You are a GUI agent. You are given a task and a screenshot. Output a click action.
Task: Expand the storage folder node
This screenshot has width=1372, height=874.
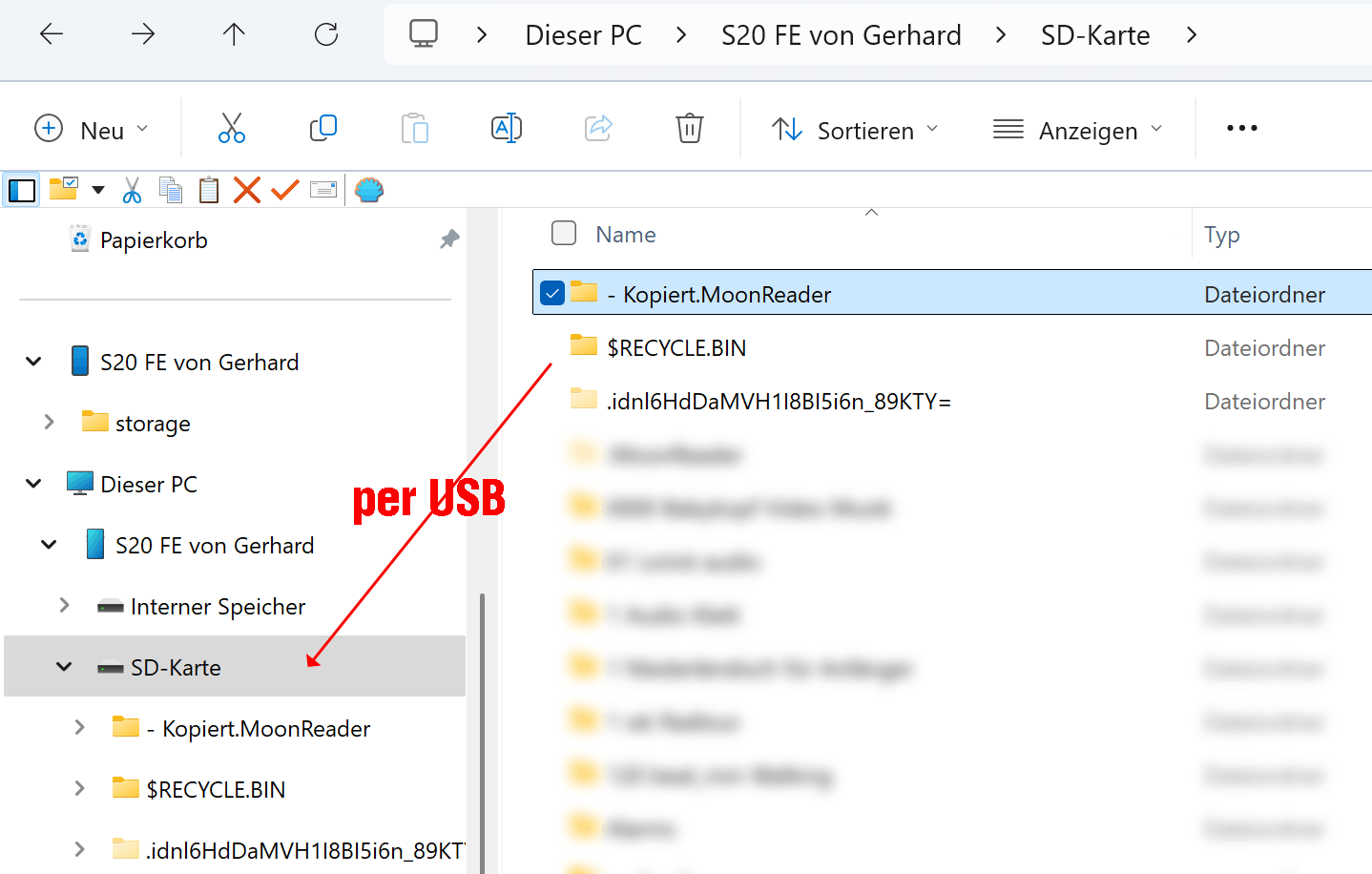pos(49,422)
